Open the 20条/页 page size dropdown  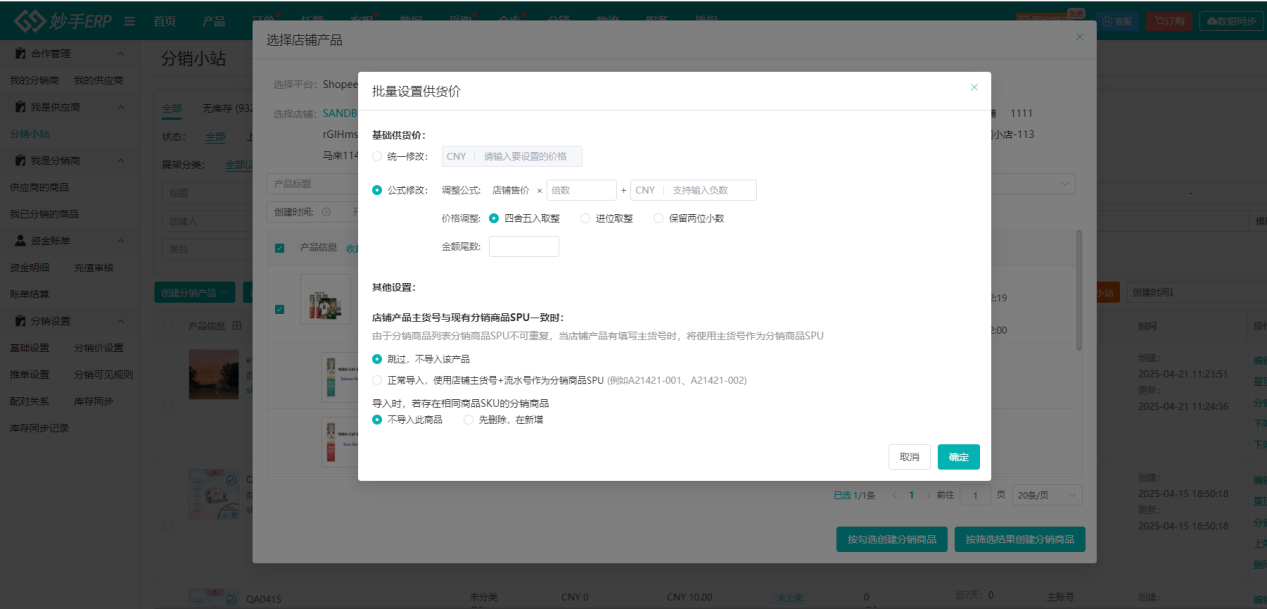[1047, 495]
